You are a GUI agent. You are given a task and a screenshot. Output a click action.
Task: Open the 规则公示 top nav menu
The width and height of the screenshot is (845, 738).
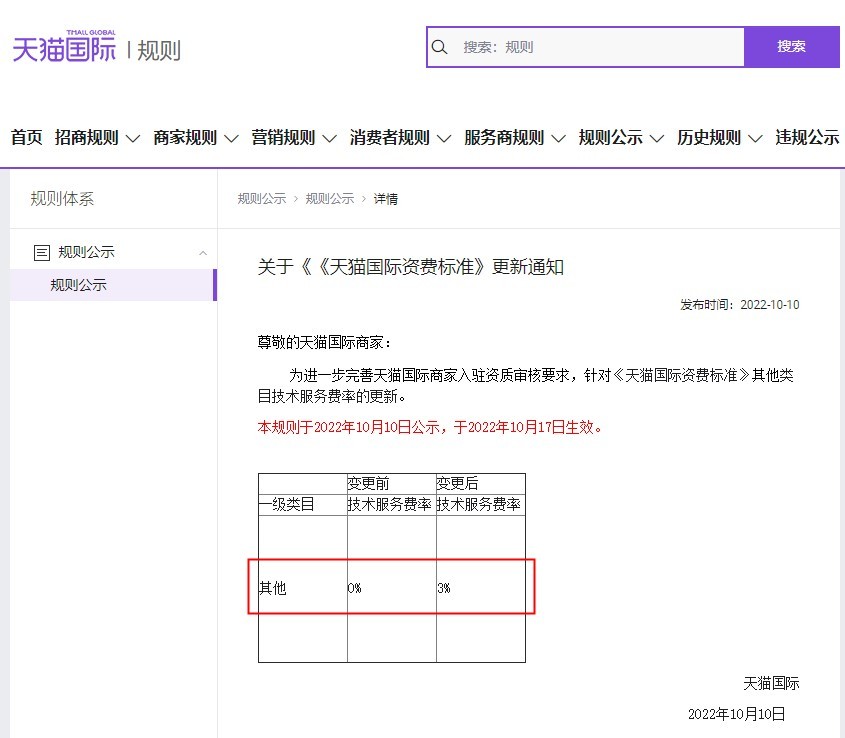611,137
